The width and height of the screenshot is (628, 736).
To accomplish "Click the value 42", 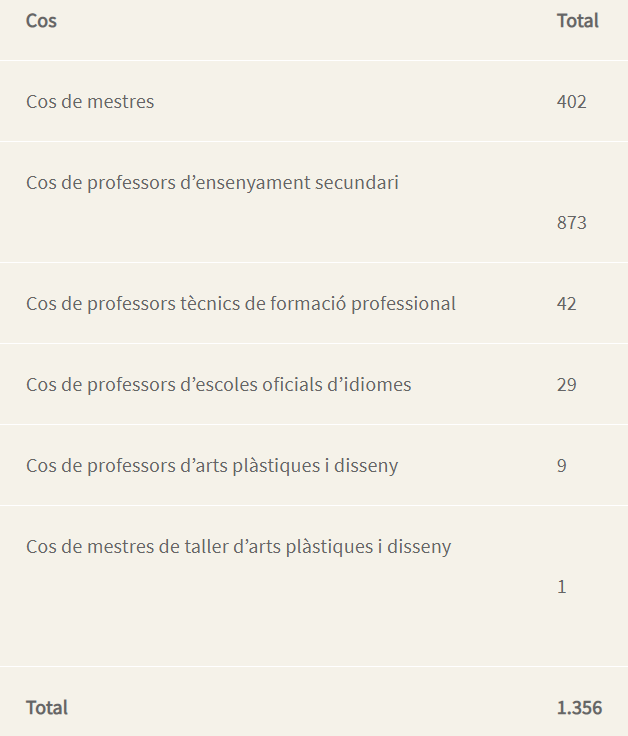I will pos(567,304).
